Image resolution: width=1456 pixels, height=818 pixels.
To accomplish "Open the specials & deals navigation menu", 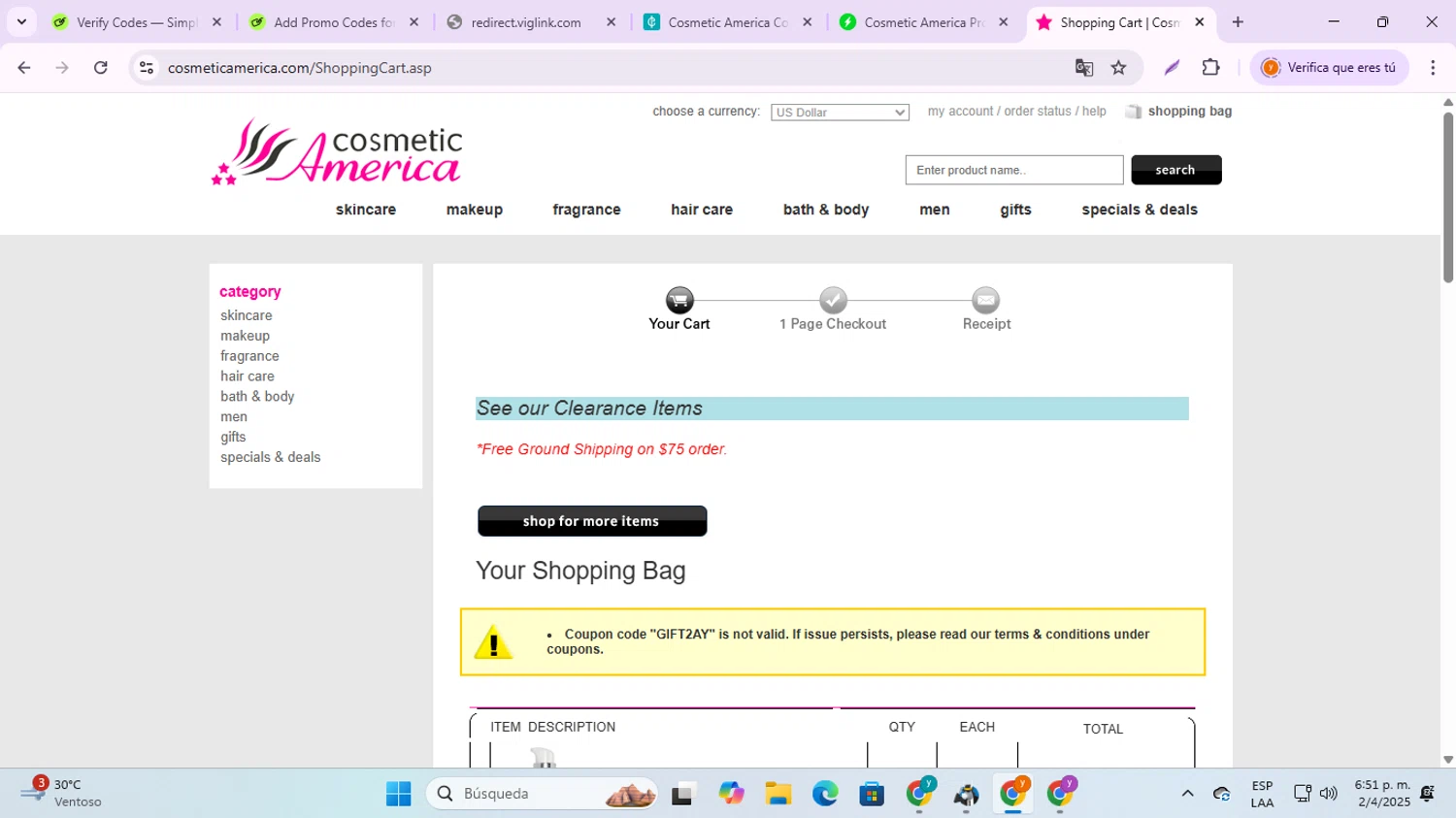I will pos(1140,210).
